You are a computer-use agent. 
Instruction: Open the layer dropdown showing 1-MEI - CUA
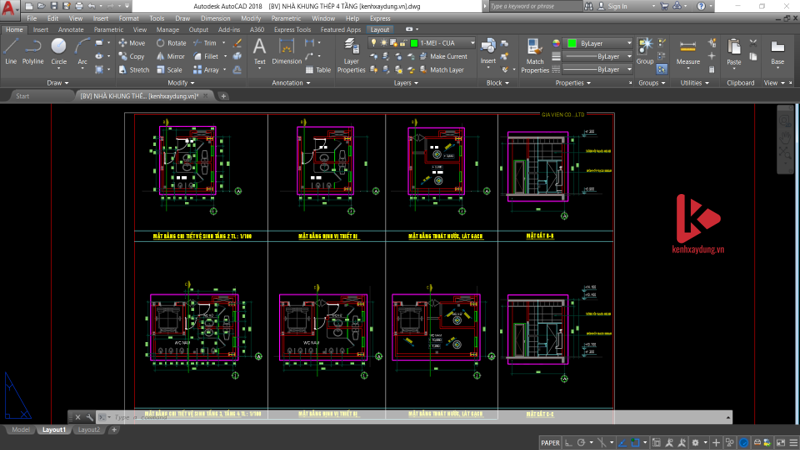coord(440,44)
